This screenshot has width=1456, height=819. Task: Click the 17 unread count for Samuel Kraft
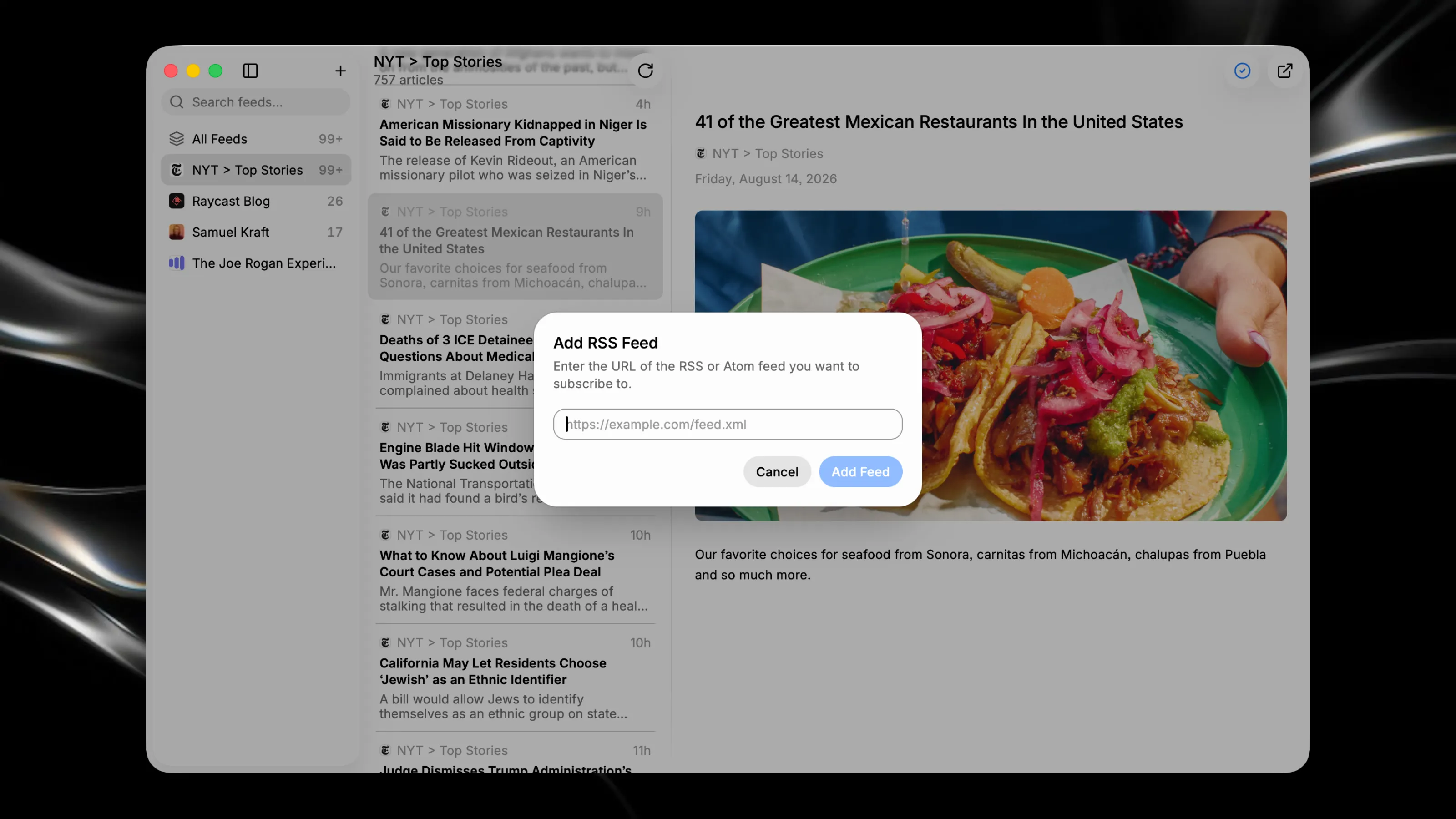coord(334,232)
